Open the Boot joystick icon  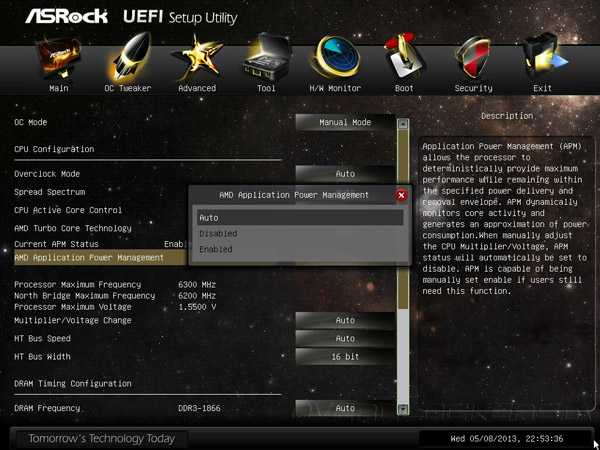click(404, 57)
